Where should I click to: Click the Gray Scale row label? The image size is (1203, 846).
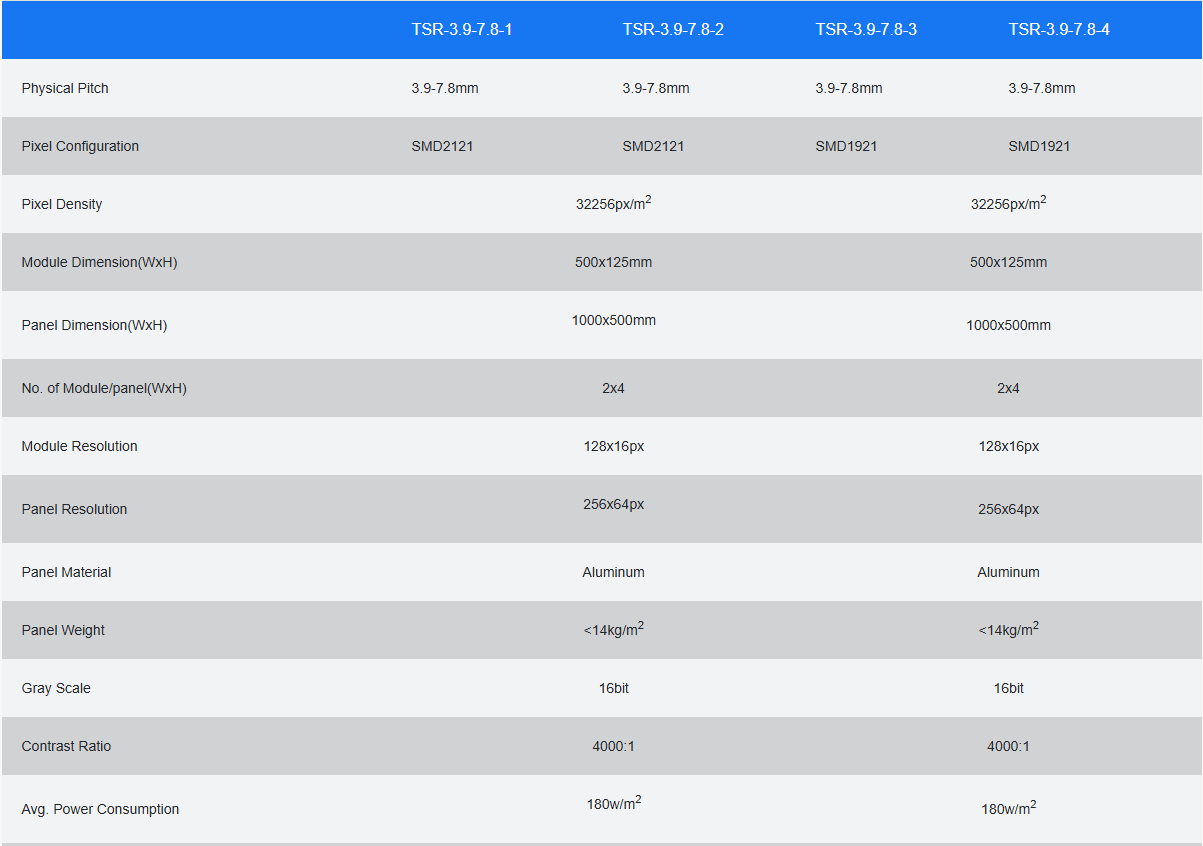coord(56,688)
